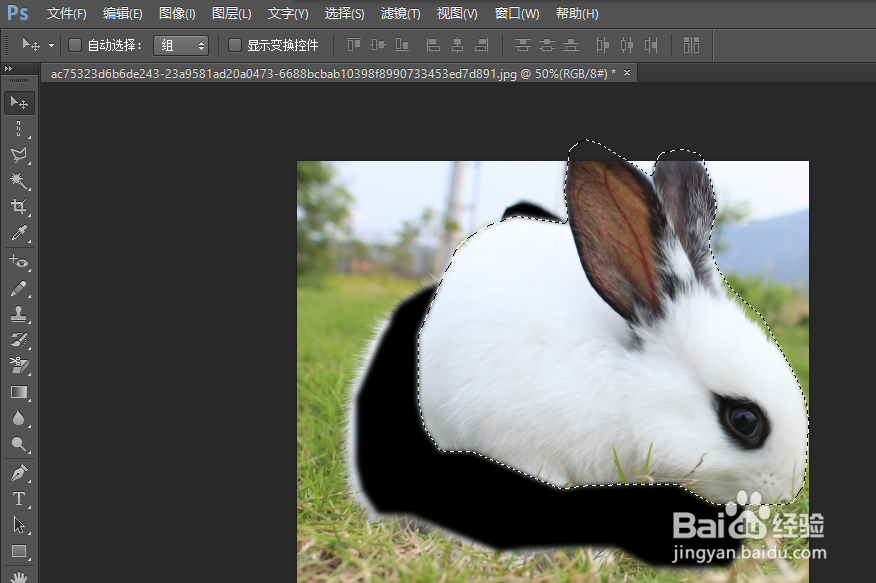This screenshot has height=583, width=876.
Task: Click Distribute horizontal centers icon
Action: [626, 45]
